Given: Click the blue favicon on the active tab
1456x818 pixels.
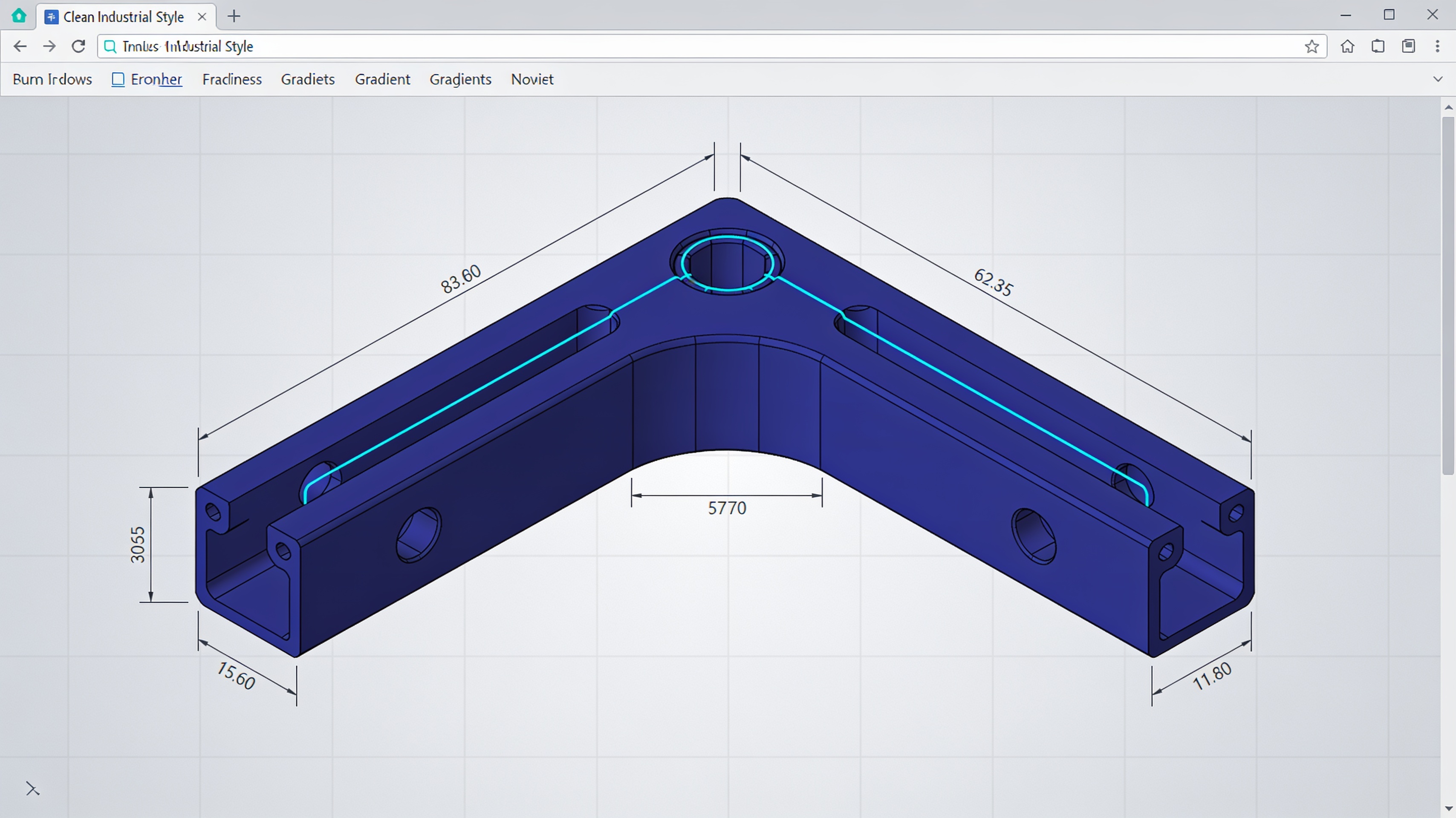Looking at the screenshot, I should pos(52,17).
